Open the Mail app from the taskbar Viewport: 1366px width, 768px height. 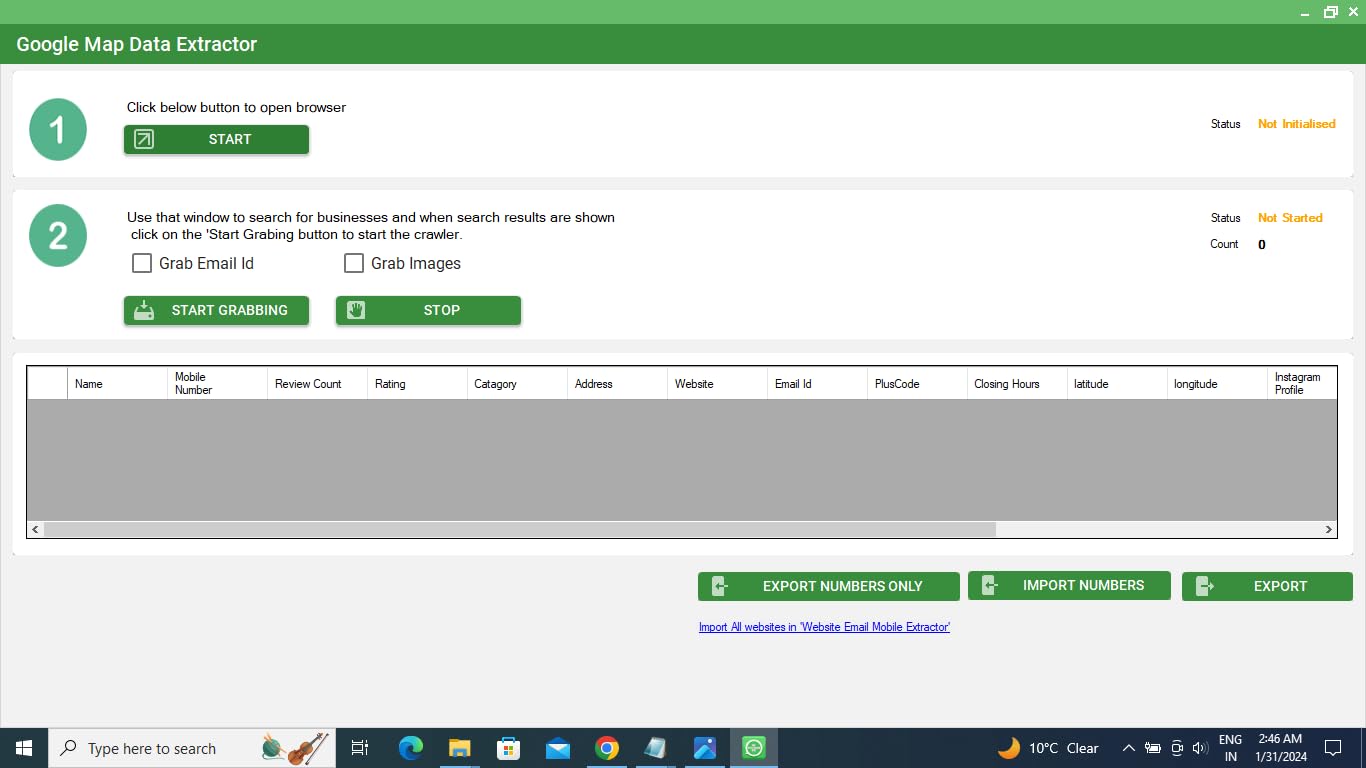[557, 748]
